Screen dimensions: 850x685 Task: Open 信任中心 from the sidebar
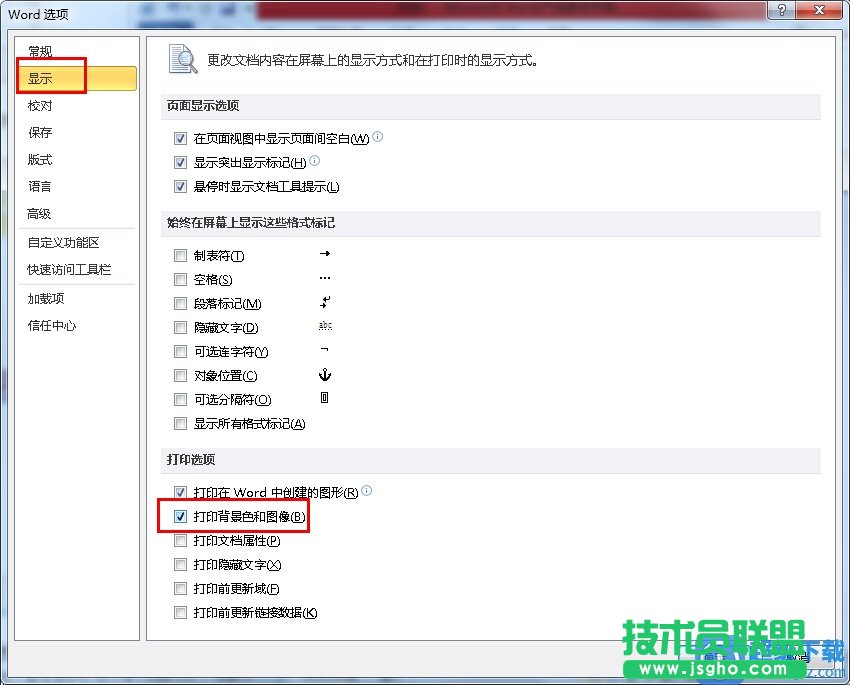52,326
